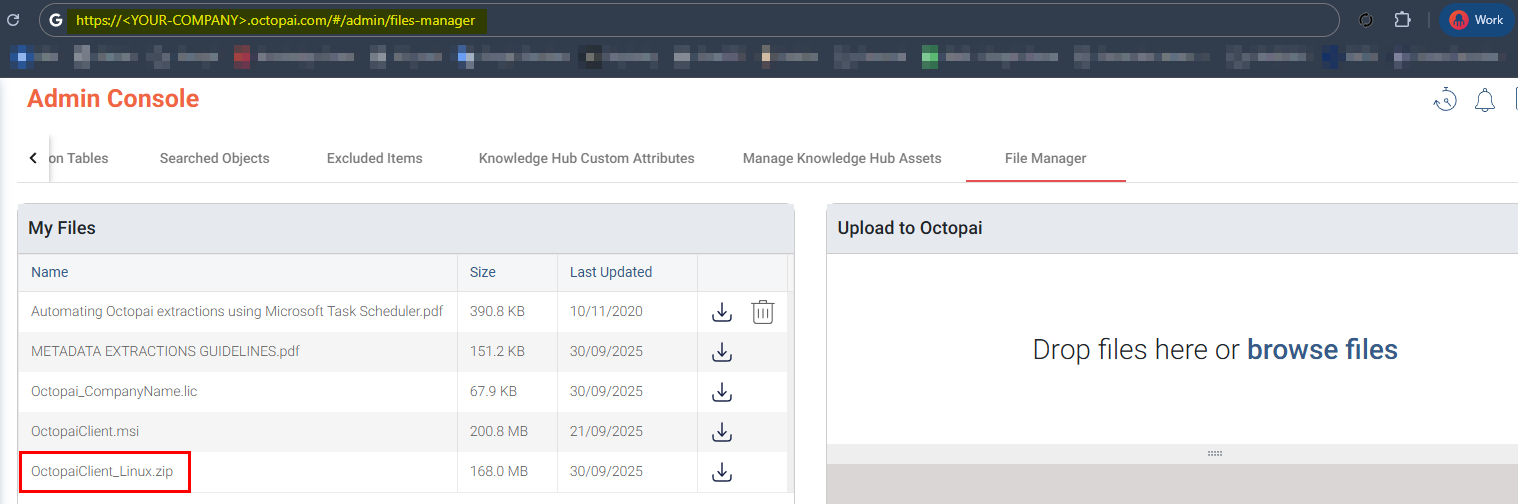Download METADATA EXTRACTIONS GUIDELINES.pdf
Screen dimensions: 1518x504
coord(722,352)
